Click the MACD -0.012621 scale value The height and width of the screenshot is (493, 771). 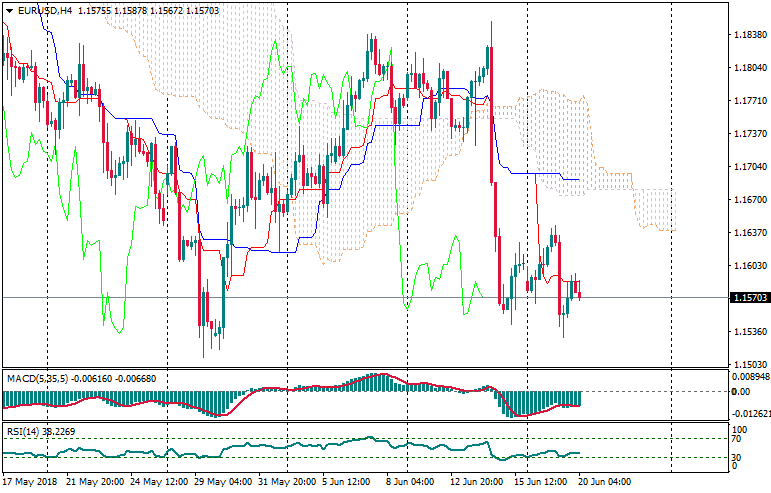point(750,412)
